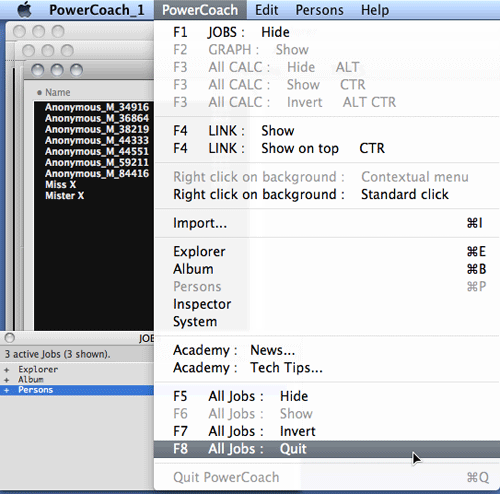Expand the Album job tree item
The width and height of the screenshot is (500, 494).
(x=7, y=380)
